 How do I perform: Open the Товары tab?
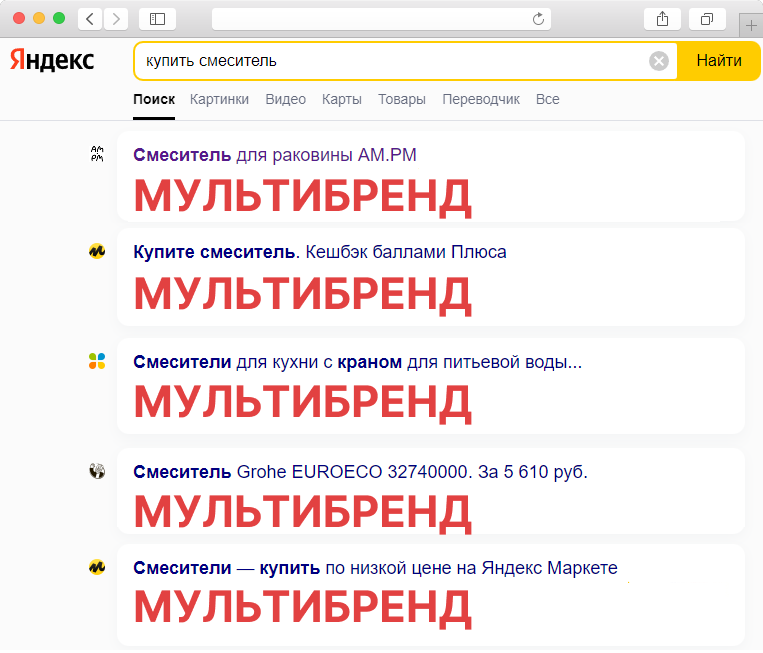tap(402, 99)
